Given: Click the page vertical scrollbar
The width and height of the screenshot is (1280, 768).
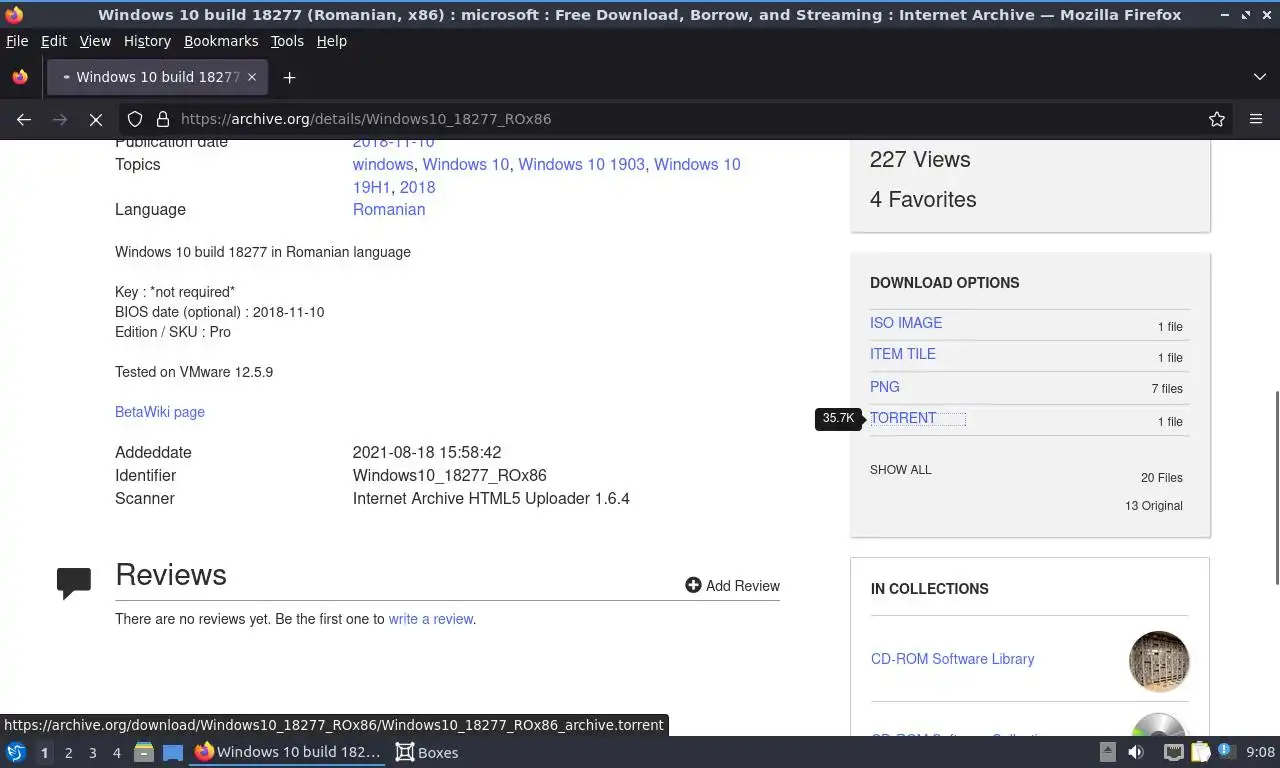Looking at the screenshot, I should click(1275, 487).
